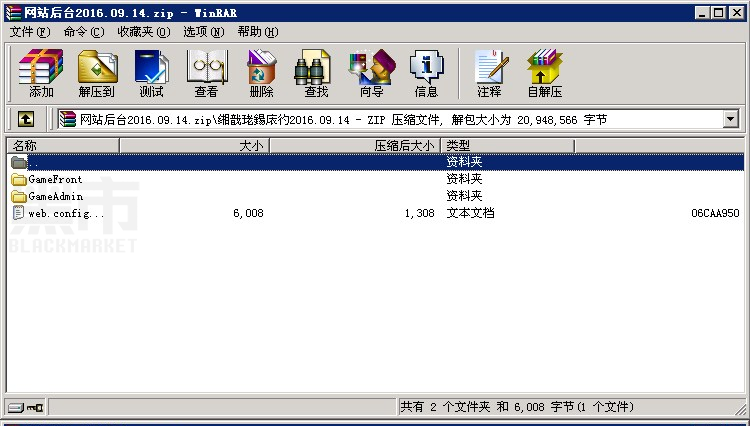The image size is (751, 427).
Task: Maximize the WinRAR window
Action: tap(718, 13)
